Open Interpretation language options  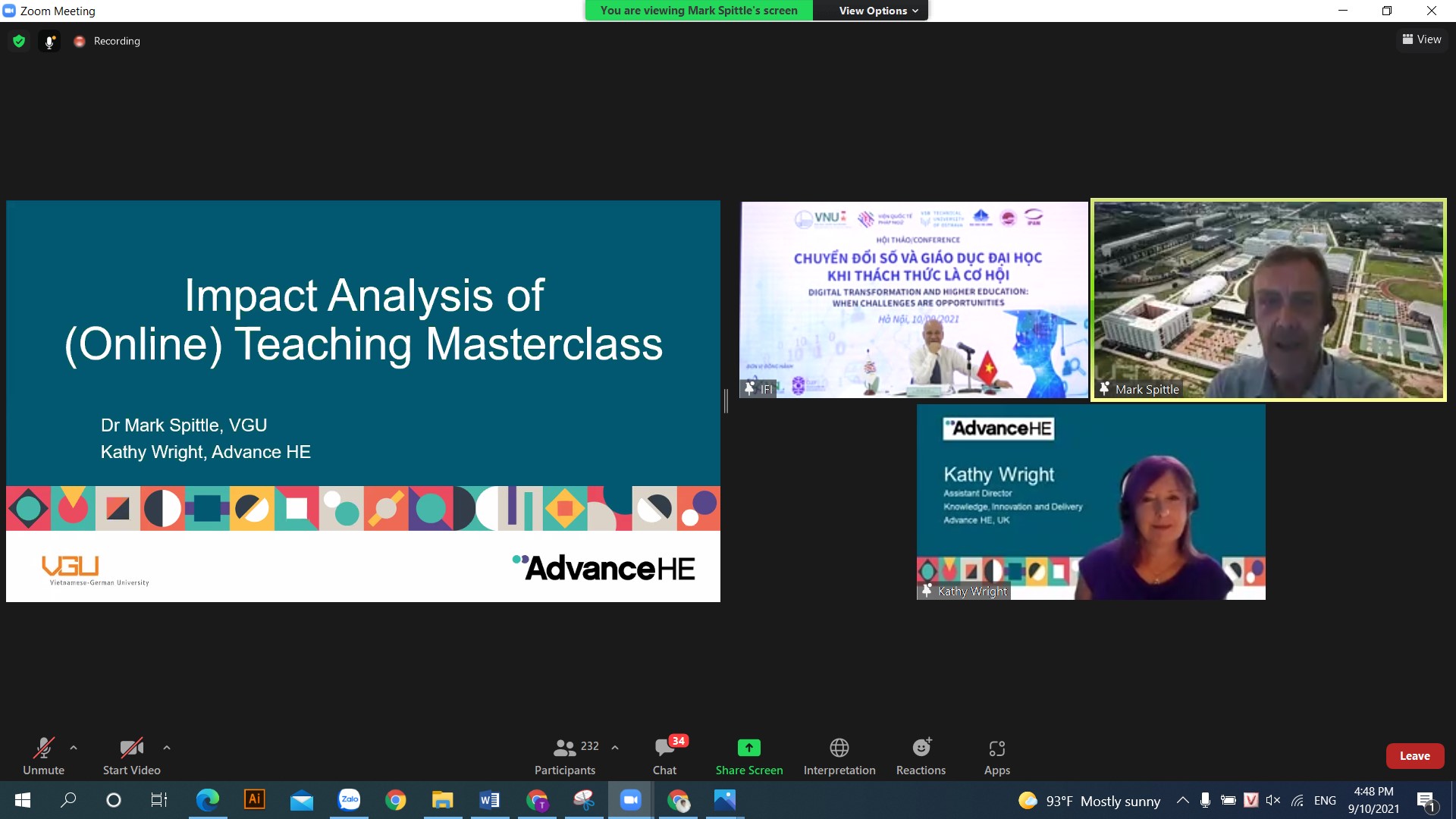pyautogui.click(x=839, y=756)
